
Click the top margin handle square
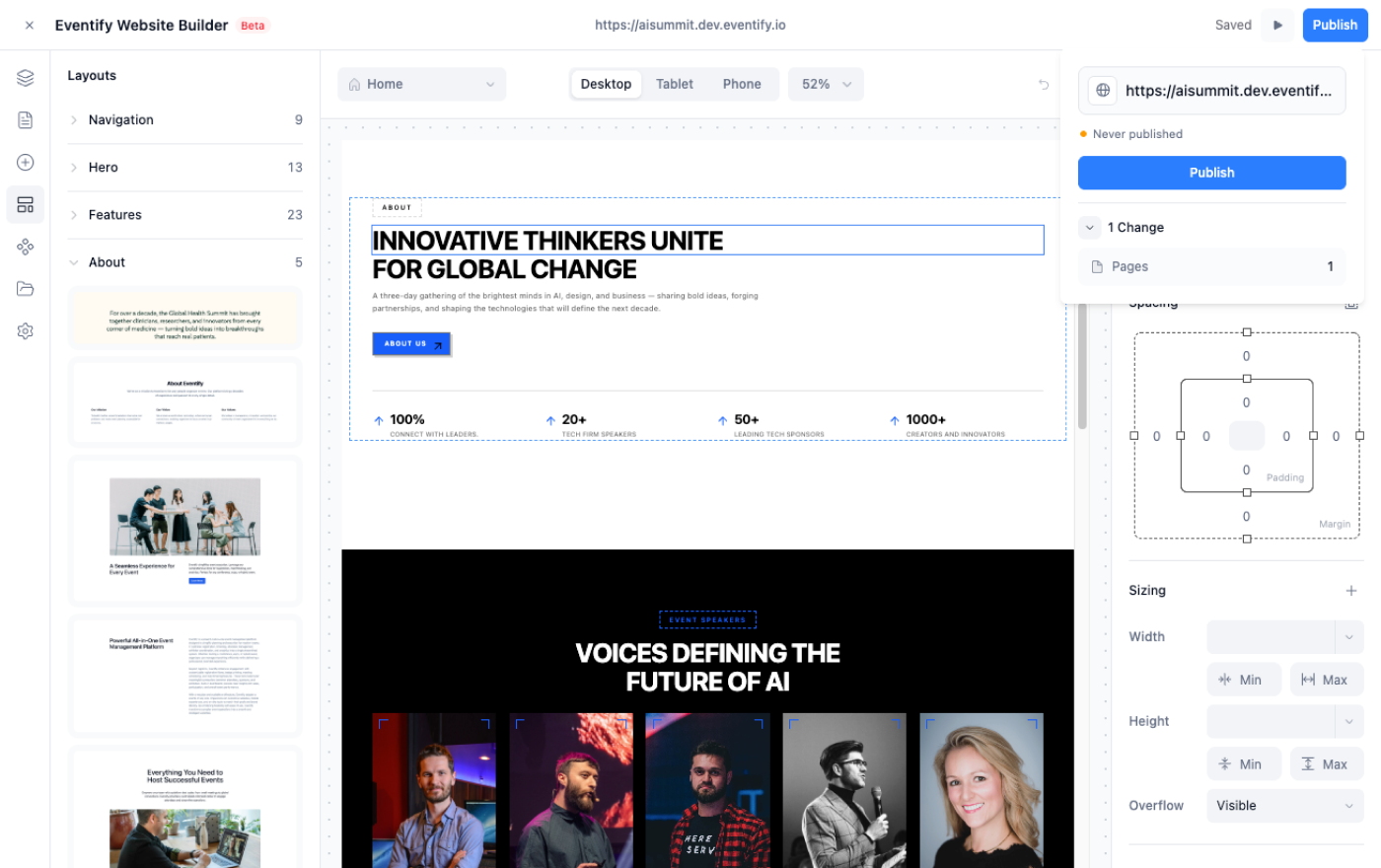[x=1247, y=332]
